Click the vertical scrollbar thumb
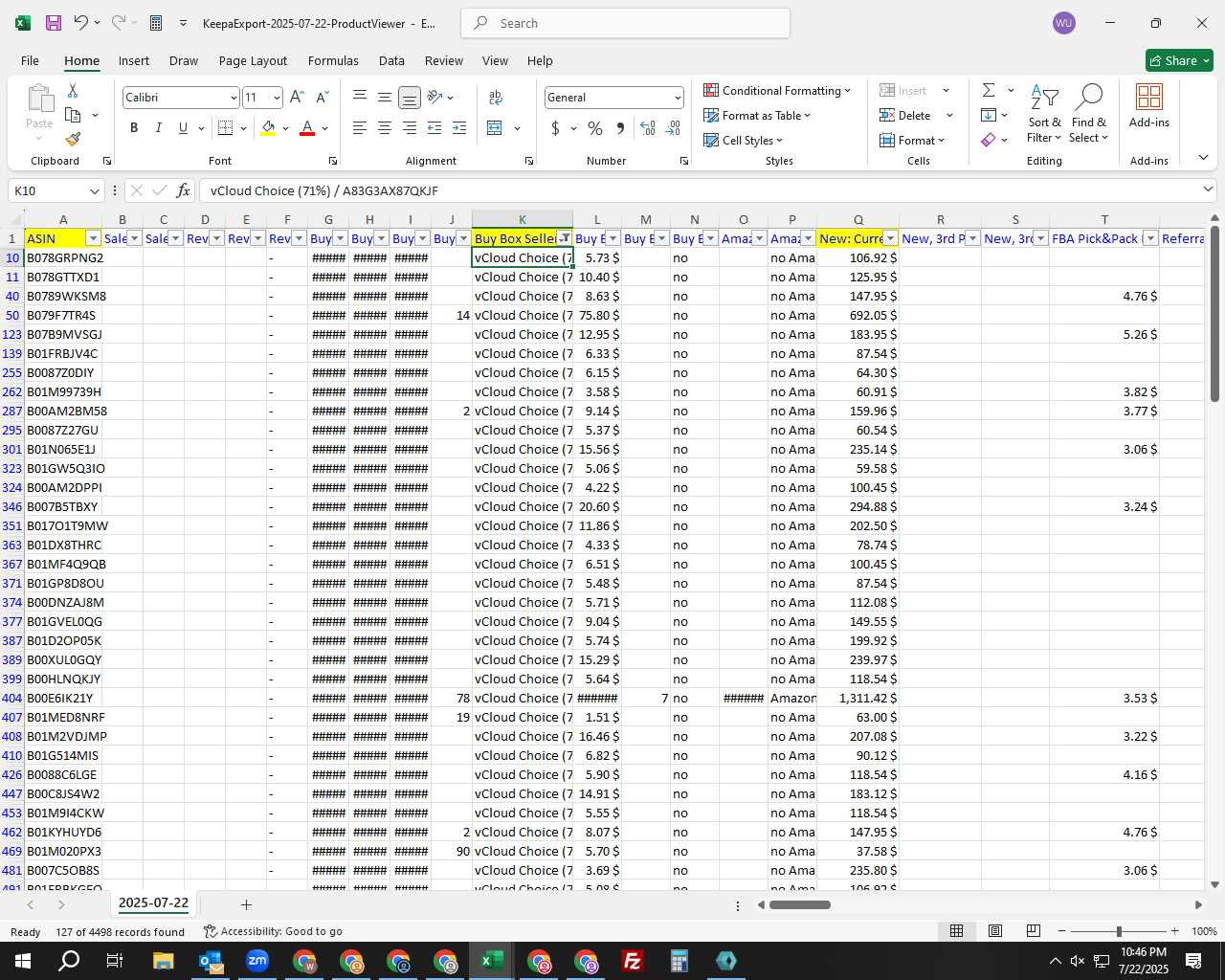 click(1214, 314)
